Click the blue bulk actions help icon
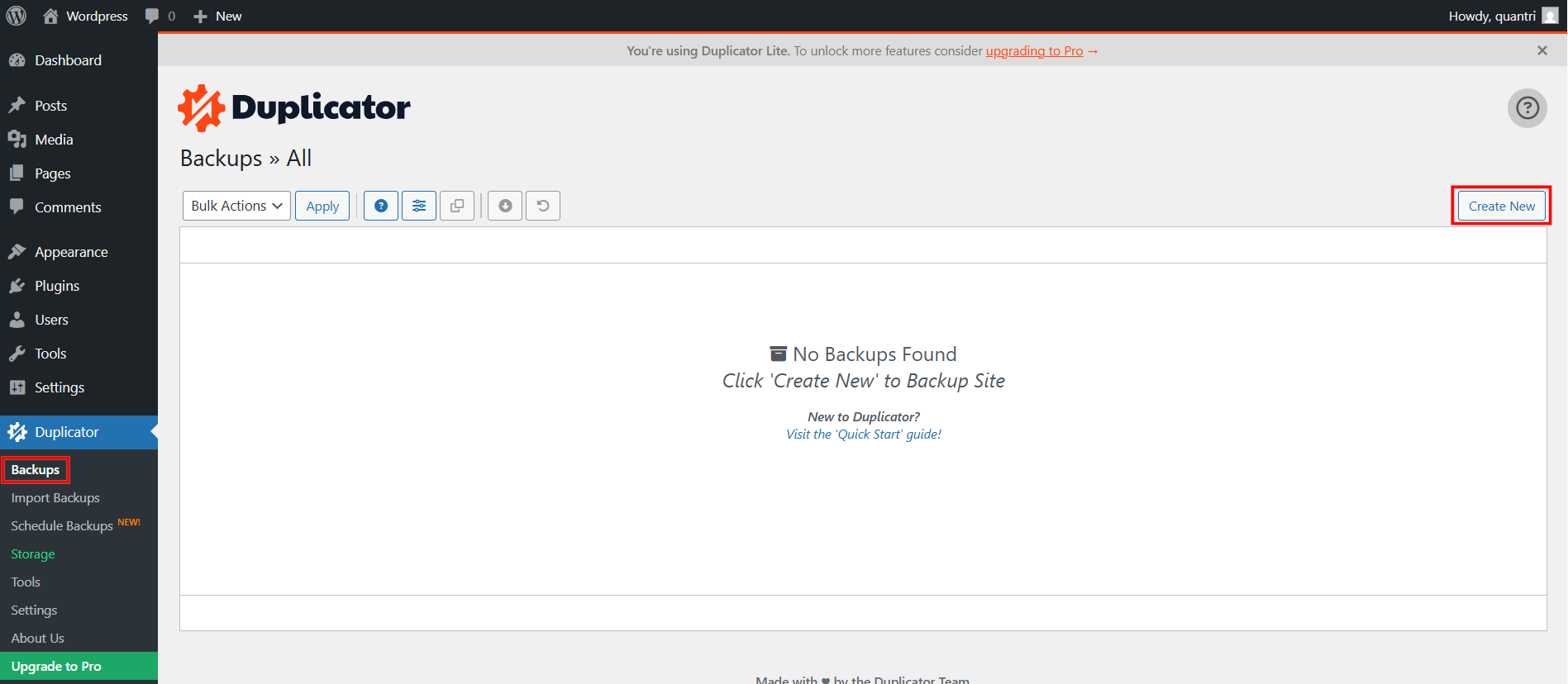 (381, 206)
